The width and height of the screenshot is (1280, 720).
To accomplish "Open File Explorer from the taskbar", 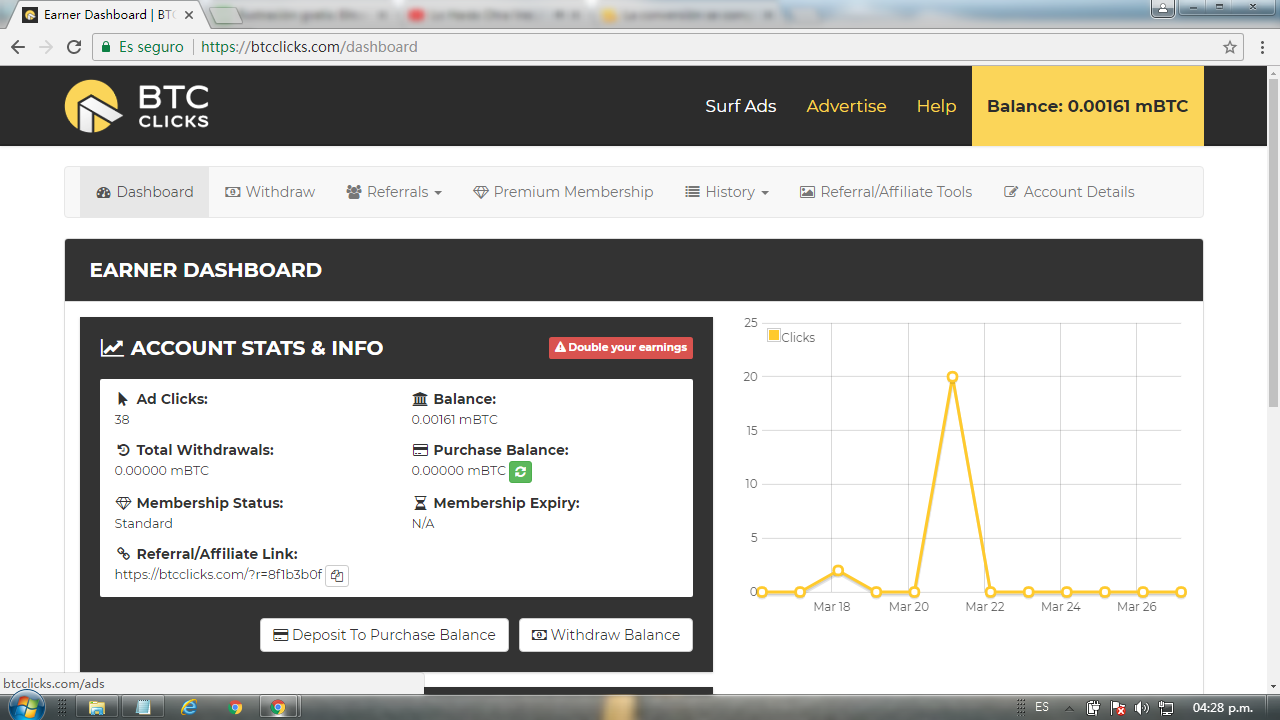I will (x=97, y=707).
